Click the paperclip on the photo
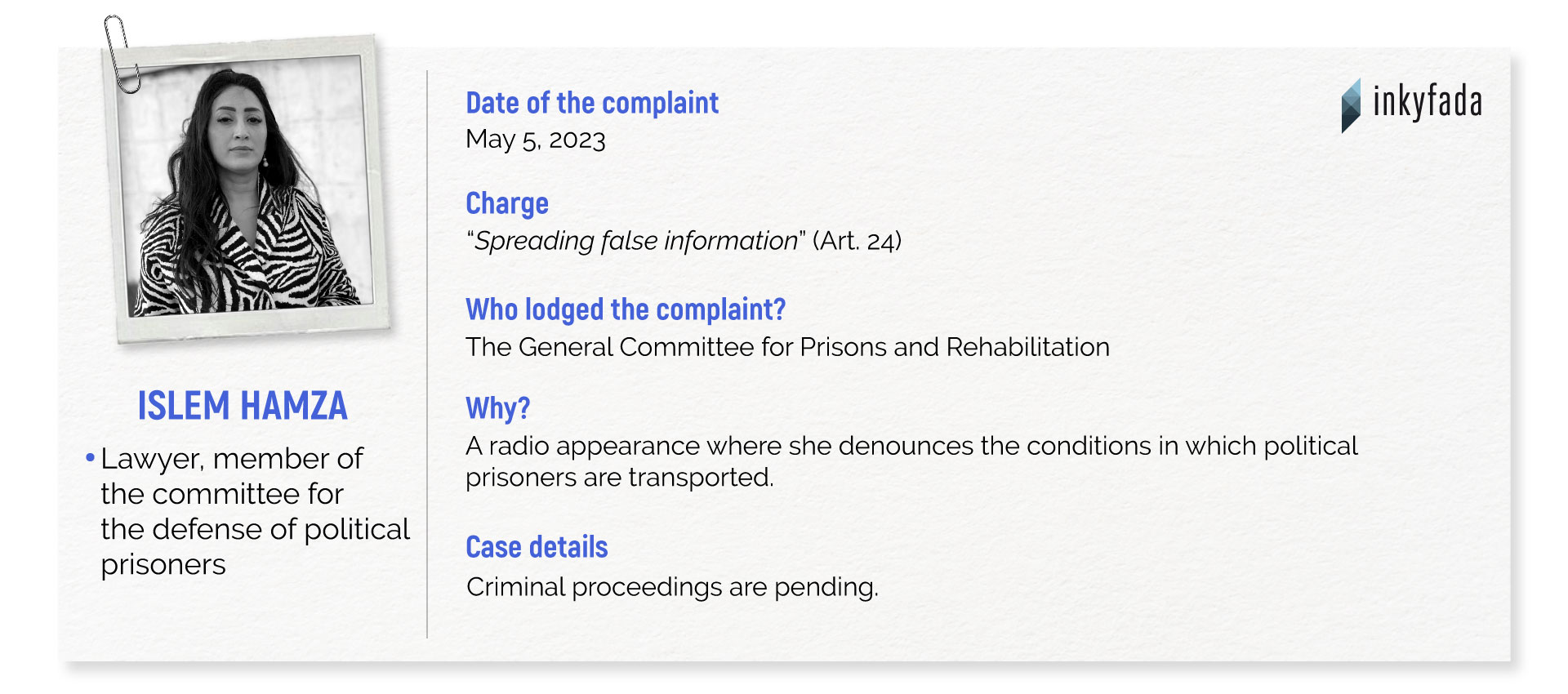Image resolution: width=1568 pixels, height=694 pixels. [122, 53]
